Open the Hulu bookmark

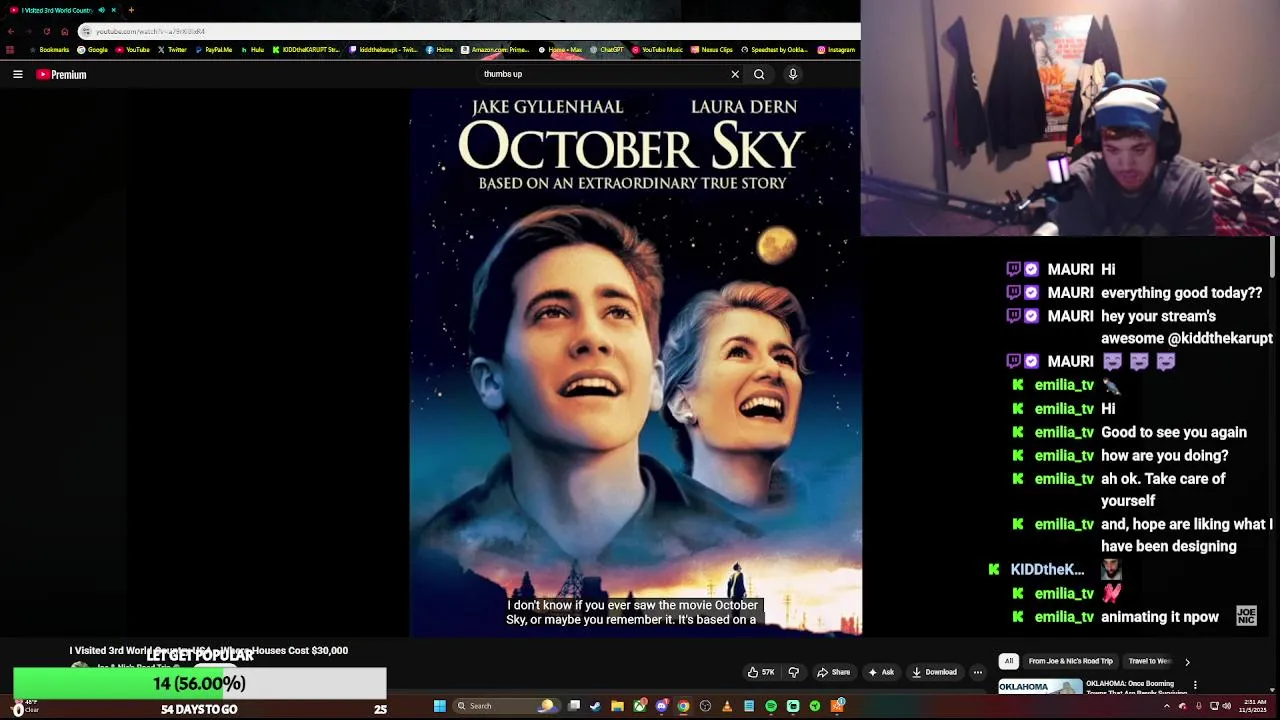(252, 50)
